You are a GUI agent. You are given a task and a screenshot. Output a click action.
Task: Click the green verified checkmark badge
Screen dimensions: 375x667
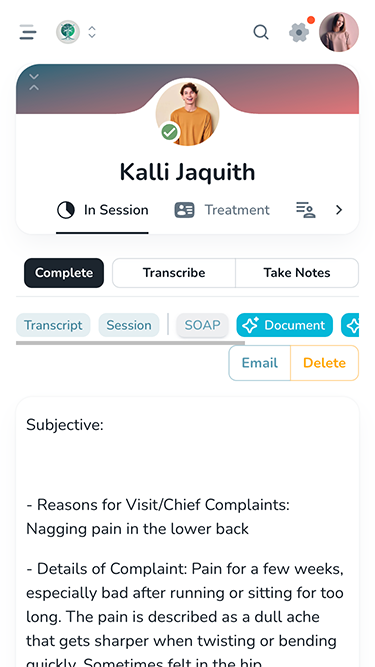170,133
